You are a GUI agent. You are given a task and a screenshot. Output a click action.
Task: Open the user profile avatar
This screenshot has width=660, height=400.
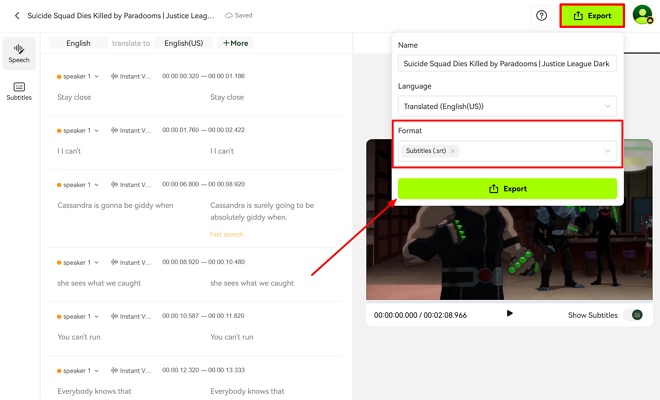tap(643, 15)
